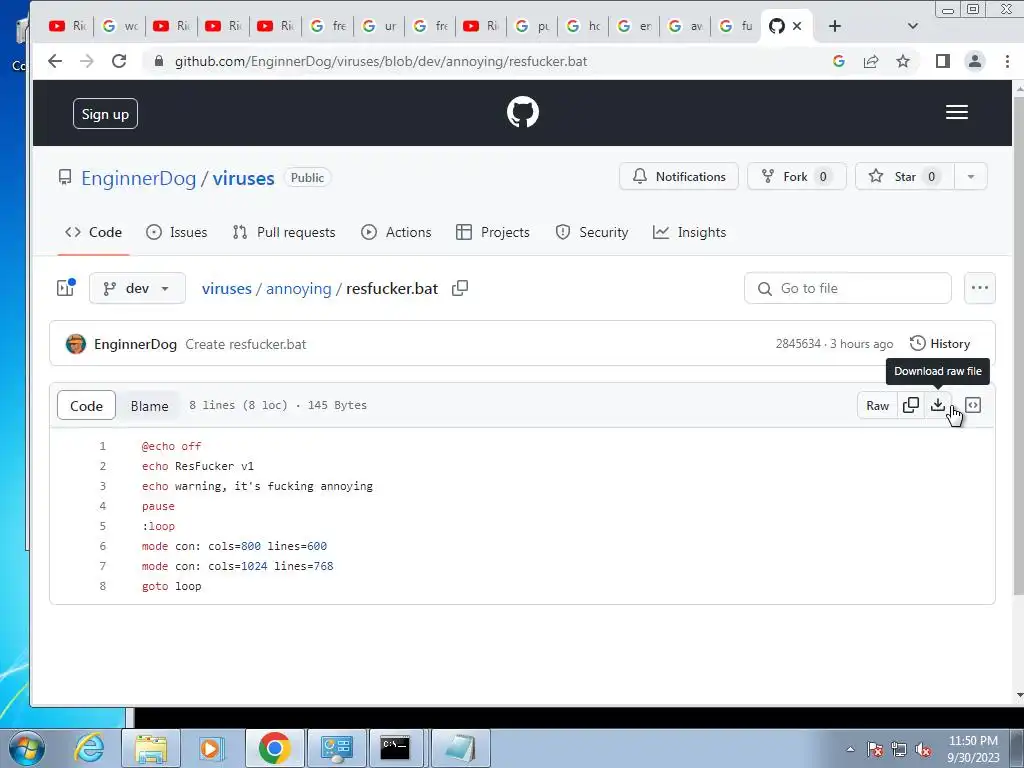Open Windows Media Player on the taskbar
The width and height of the screenshot is (1024, 768).
click(212, 748)
